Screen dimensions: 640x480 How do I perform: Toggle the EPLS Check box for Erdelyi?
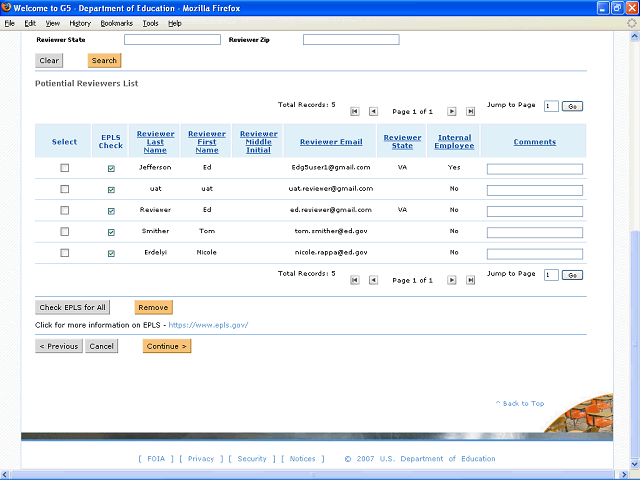(111, 253)
